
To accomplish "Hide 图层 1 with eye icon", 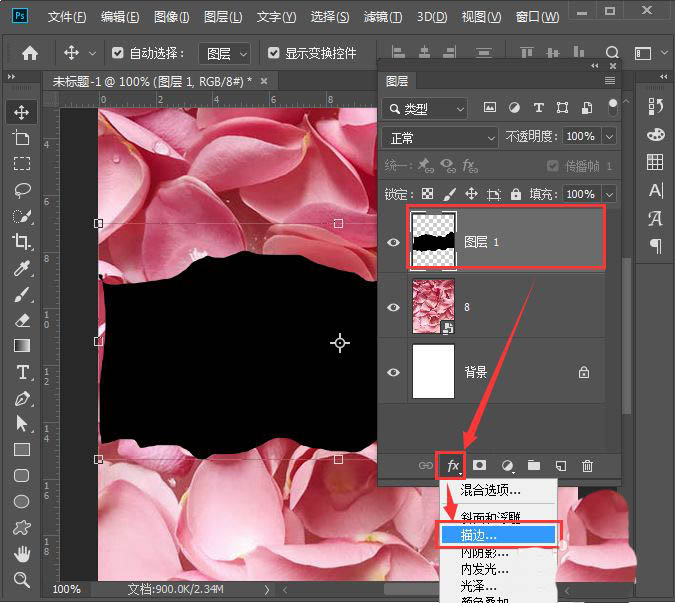I will (393, 242).
